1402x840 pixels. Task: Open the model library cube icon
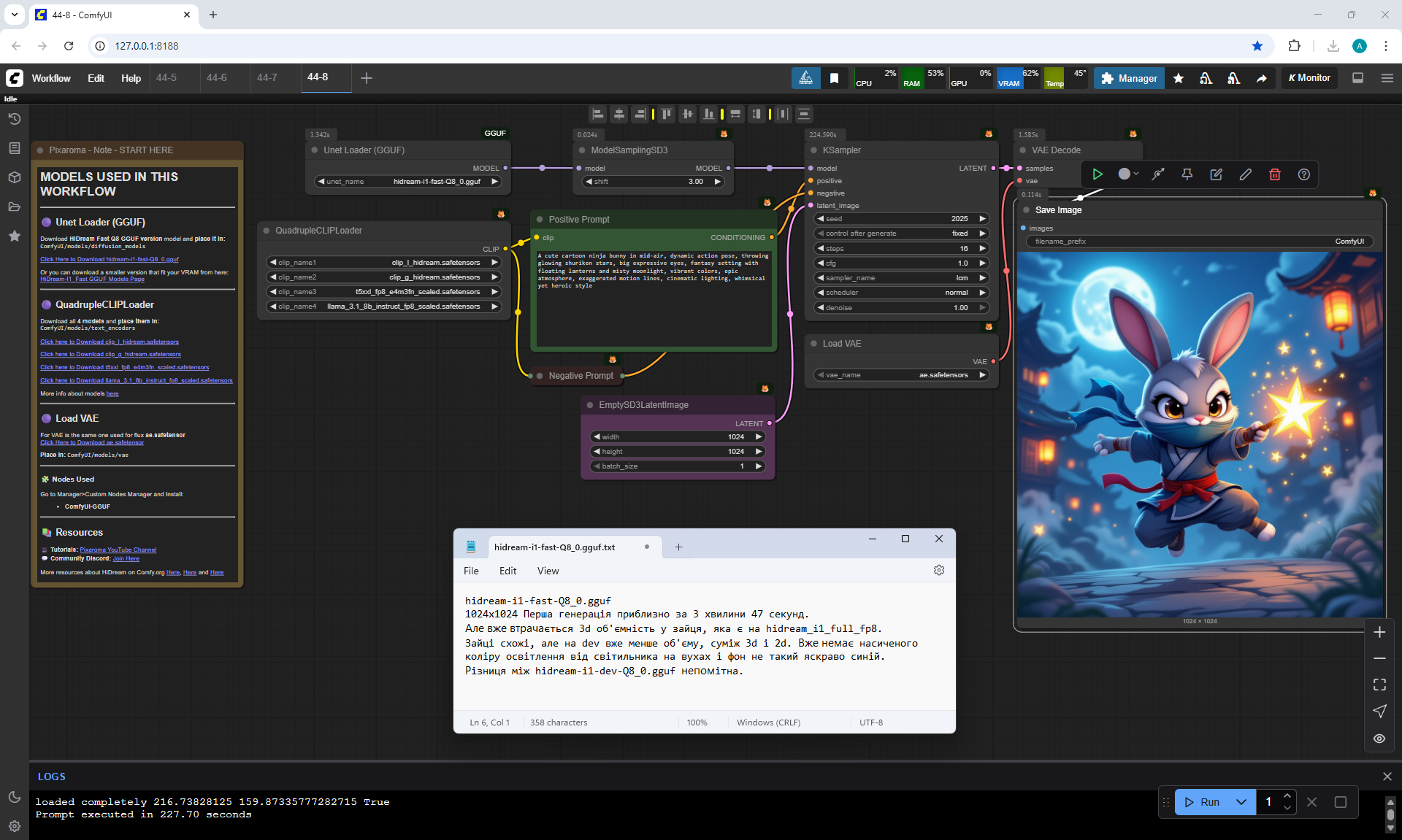coord(14,177)
